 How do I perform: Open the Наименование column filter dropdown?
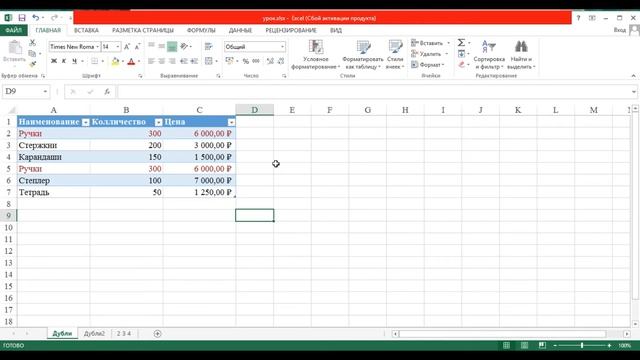[x=85, y=122]
